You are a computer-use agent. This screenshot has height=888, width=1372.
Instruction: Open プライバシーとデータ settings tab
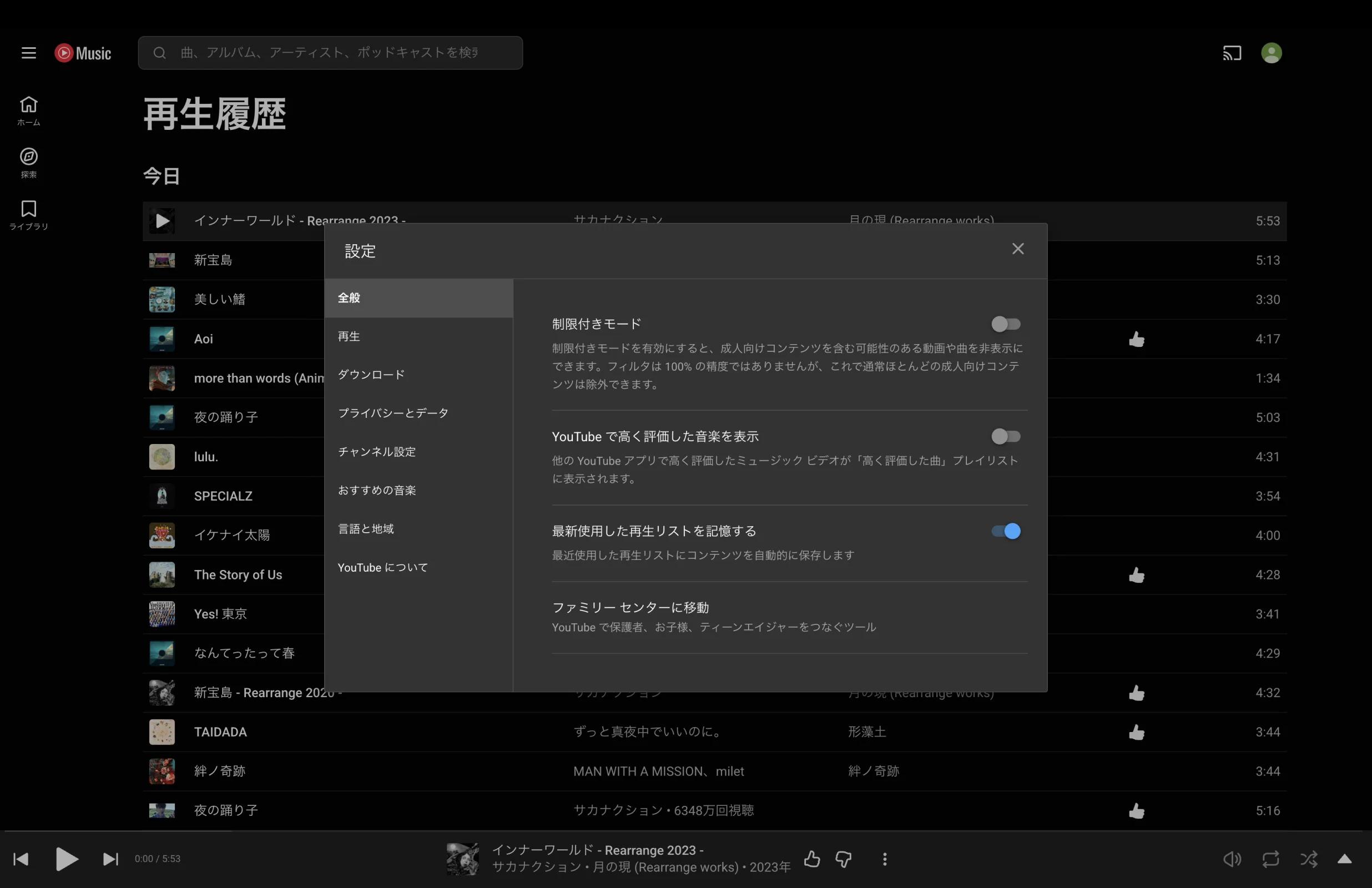coord(418,413)
